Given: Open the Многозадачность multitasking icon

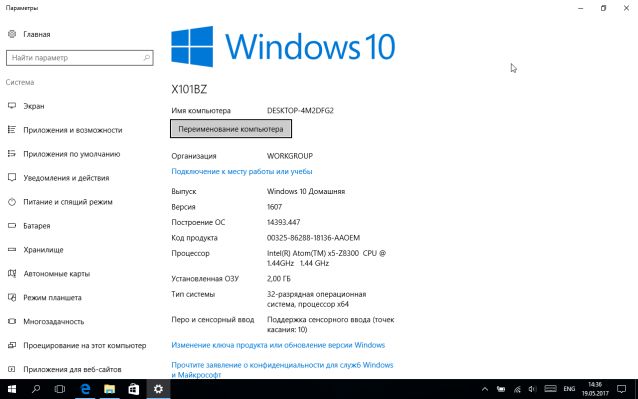Looking at the screenshot, I should (12, 321).
